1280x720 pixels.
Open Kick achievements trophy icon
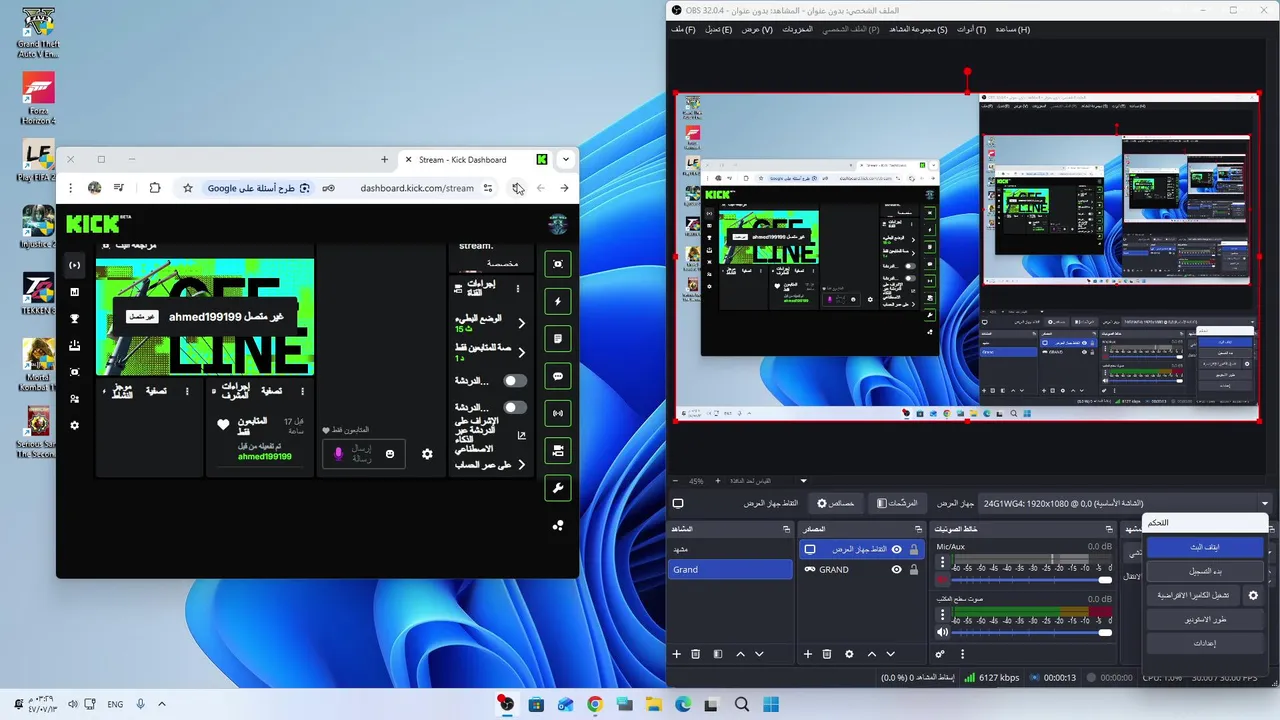(74, 319)
